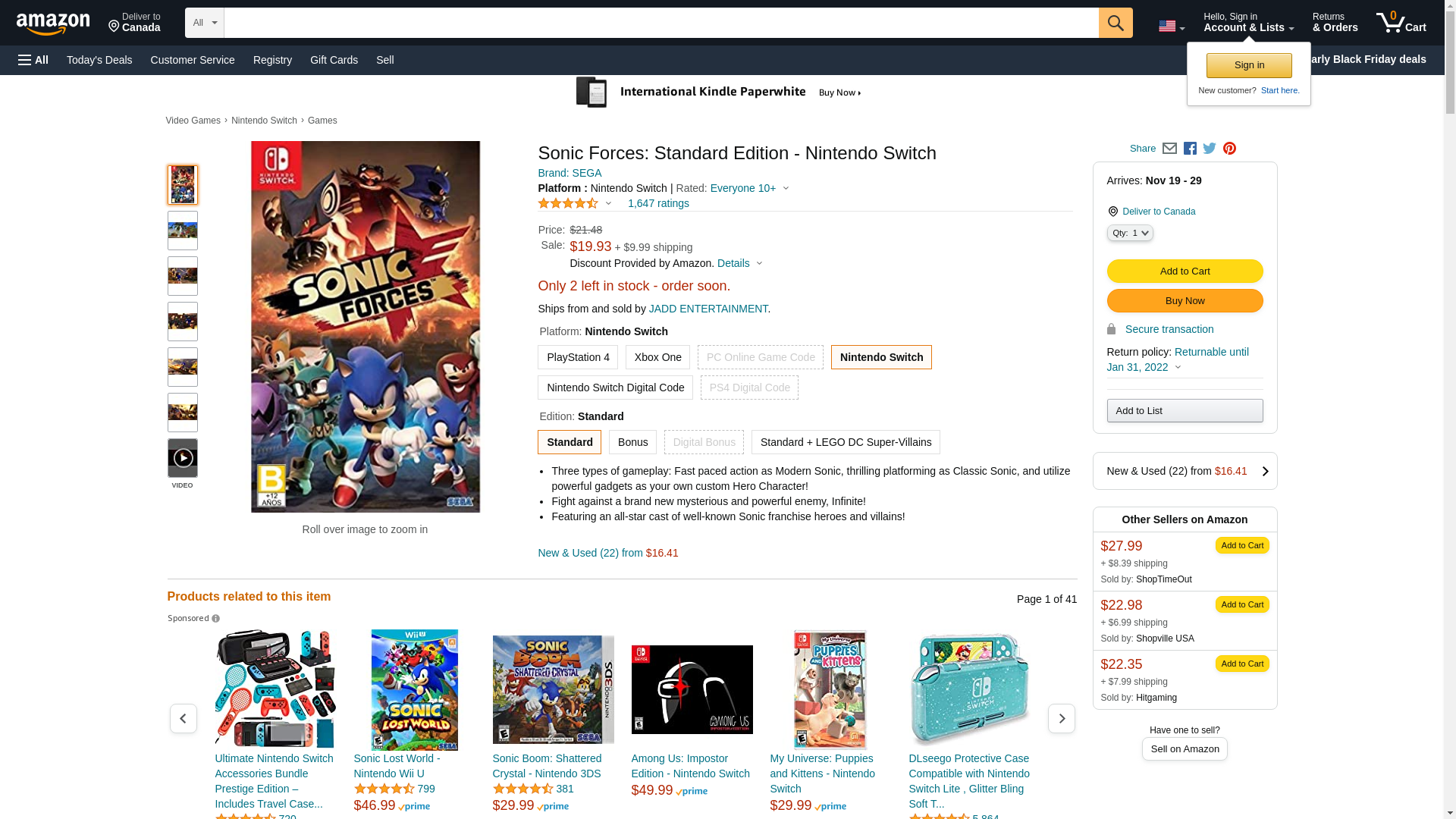The image size is (1456, 819).
Task: Open Gift Cards nav item
Action: pyautogui.click(x=334, y=60)
